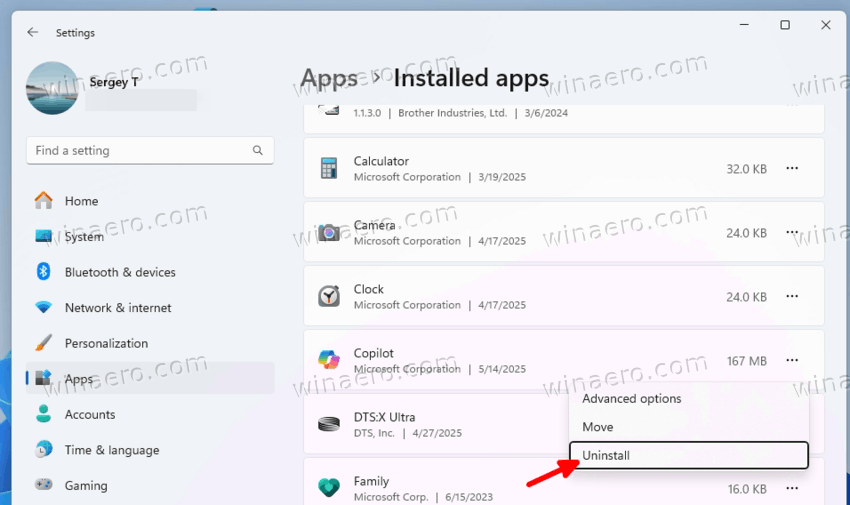Choose Uninstall from context menu
The width and height of the screenshot is (850, 505).
pos(688,455)
